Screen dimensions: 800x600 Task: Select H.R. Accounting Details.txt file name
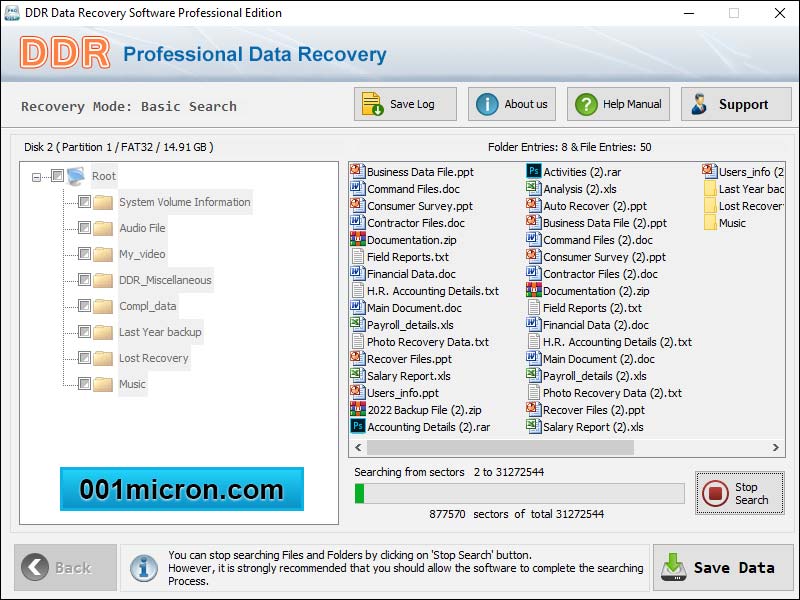click(433, 291)
